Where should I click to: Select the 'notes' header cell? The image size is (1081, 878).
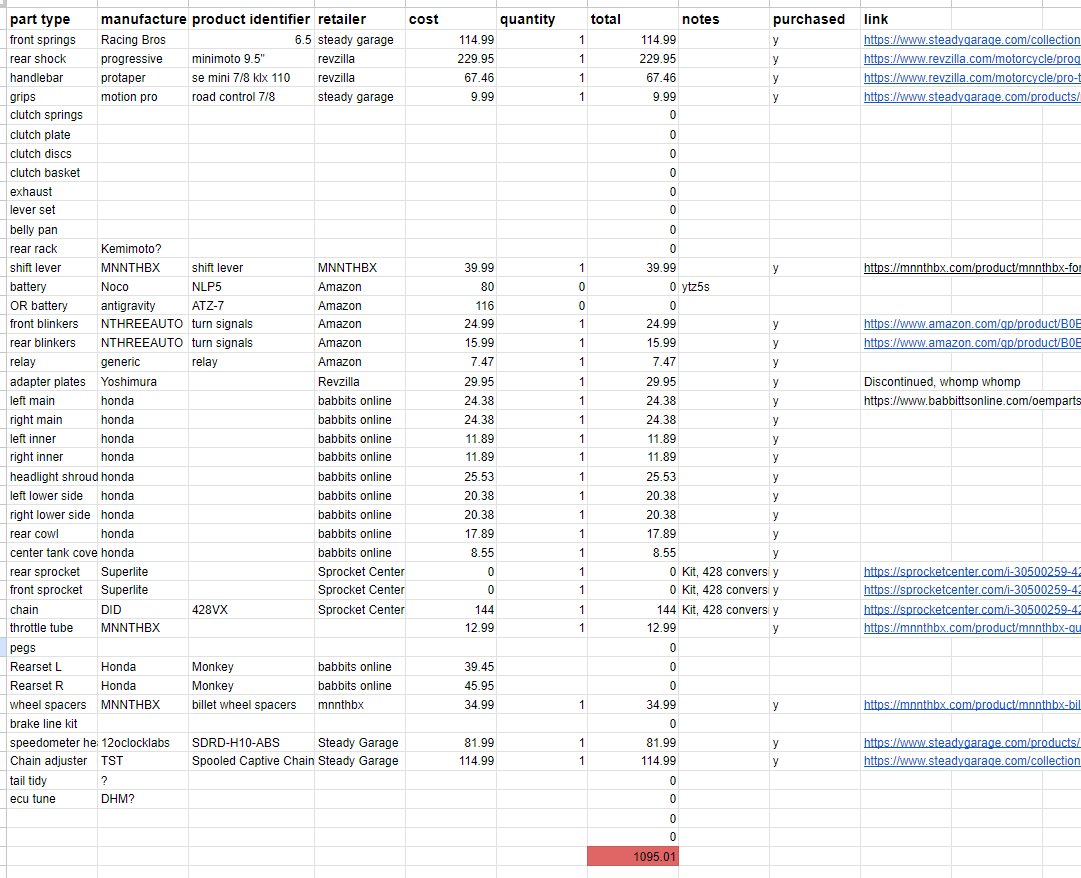click(x=724, y=19)
